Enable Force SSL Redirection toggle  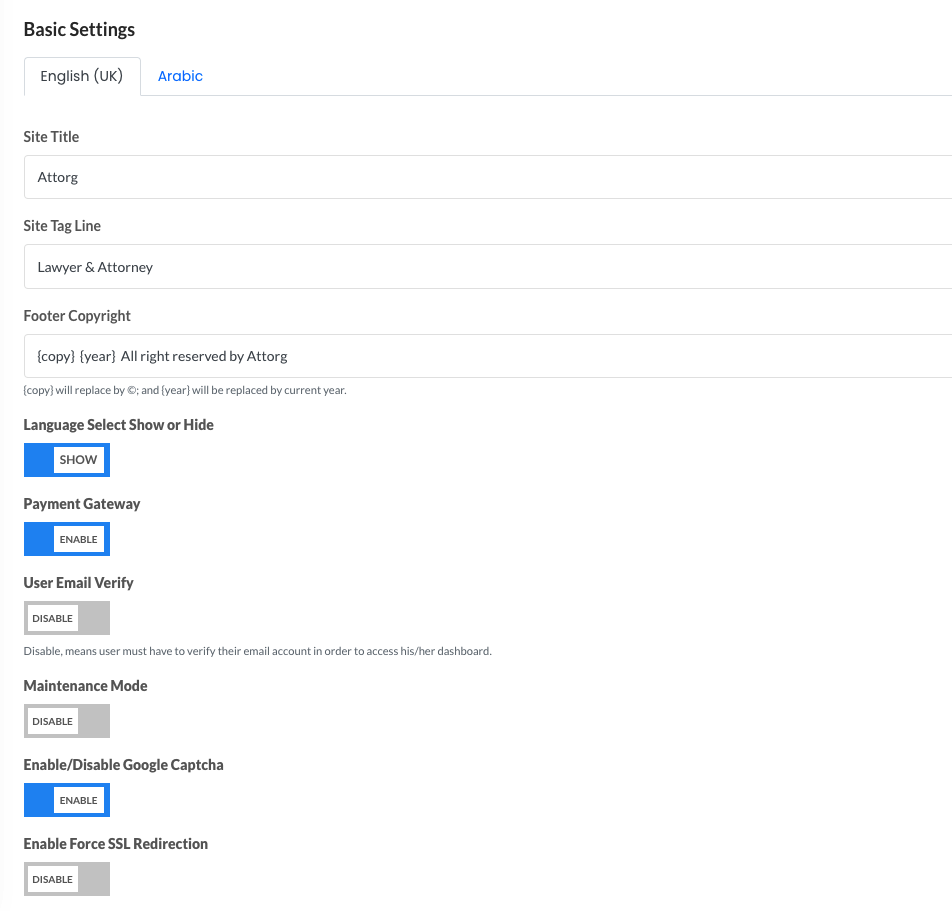(67, 879)
